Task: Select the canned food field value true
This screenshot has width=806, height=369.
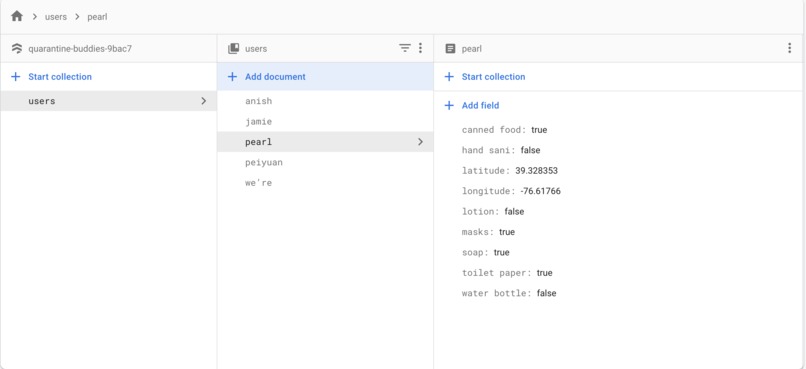Action: 539,130
